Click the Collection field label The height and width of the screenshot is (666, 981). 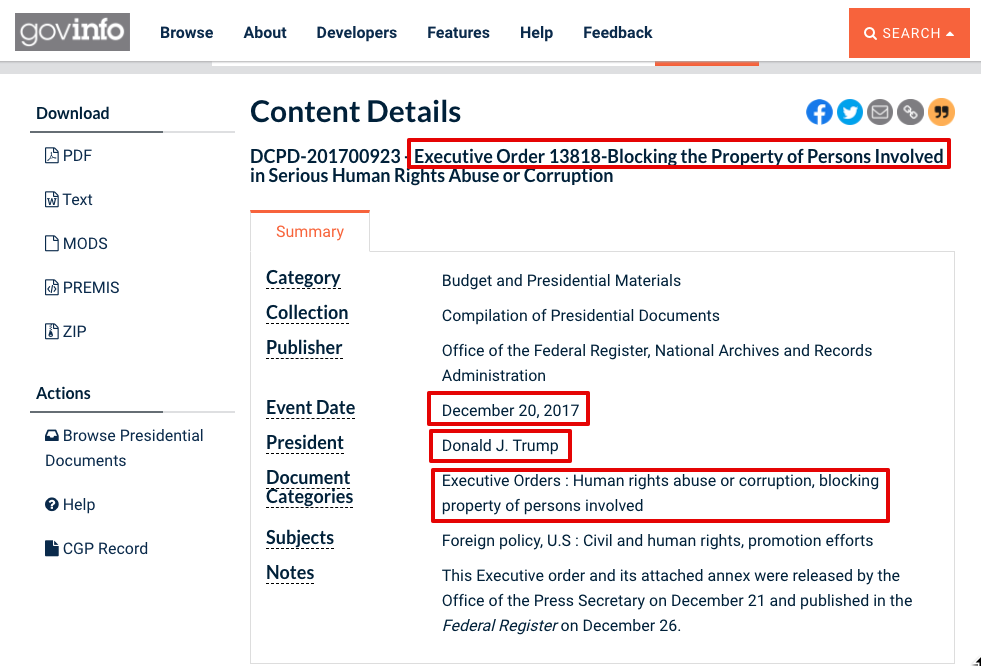[x=307, y=313]
